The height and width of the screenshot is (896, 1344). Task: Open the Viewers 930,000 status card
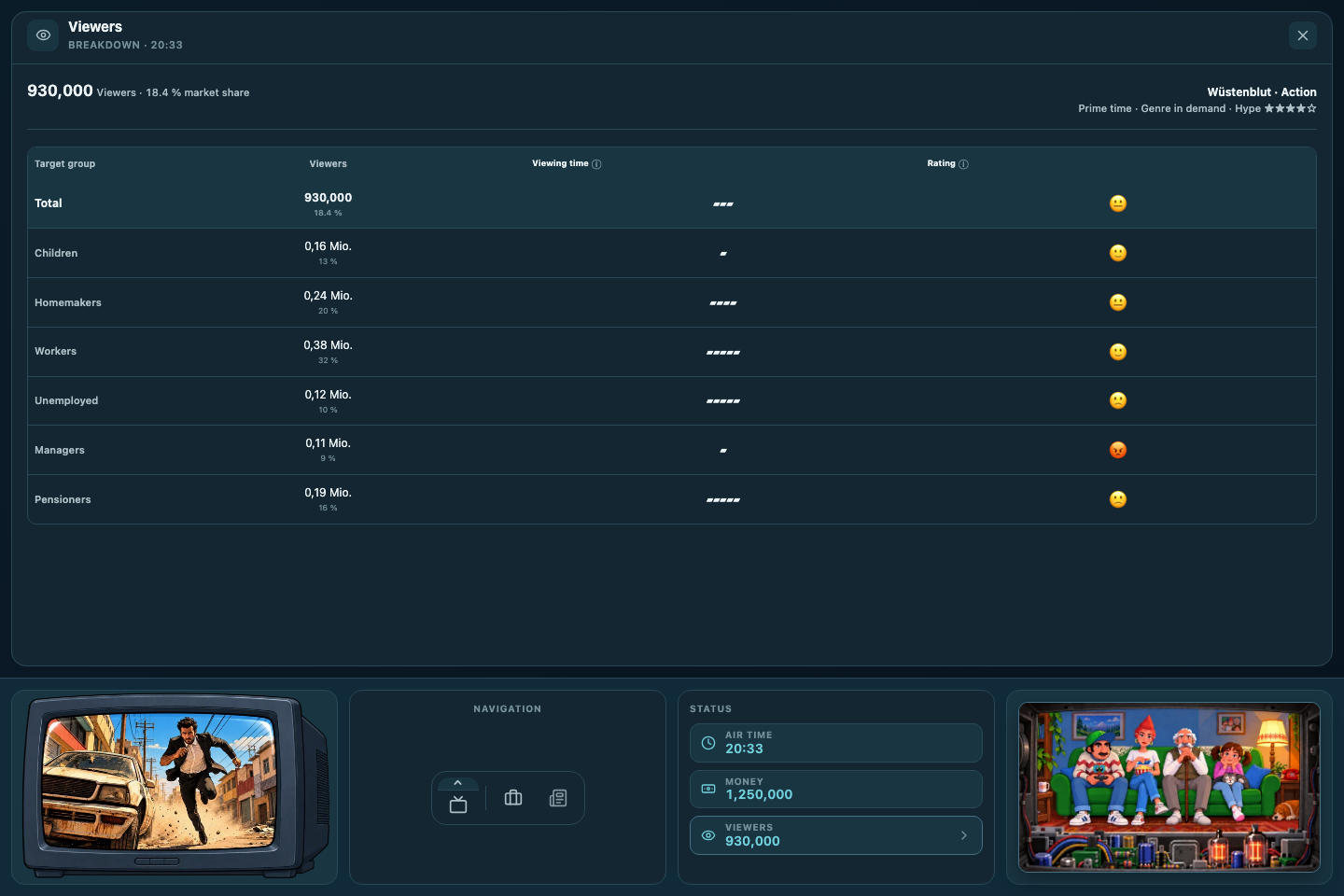[836, 835]
